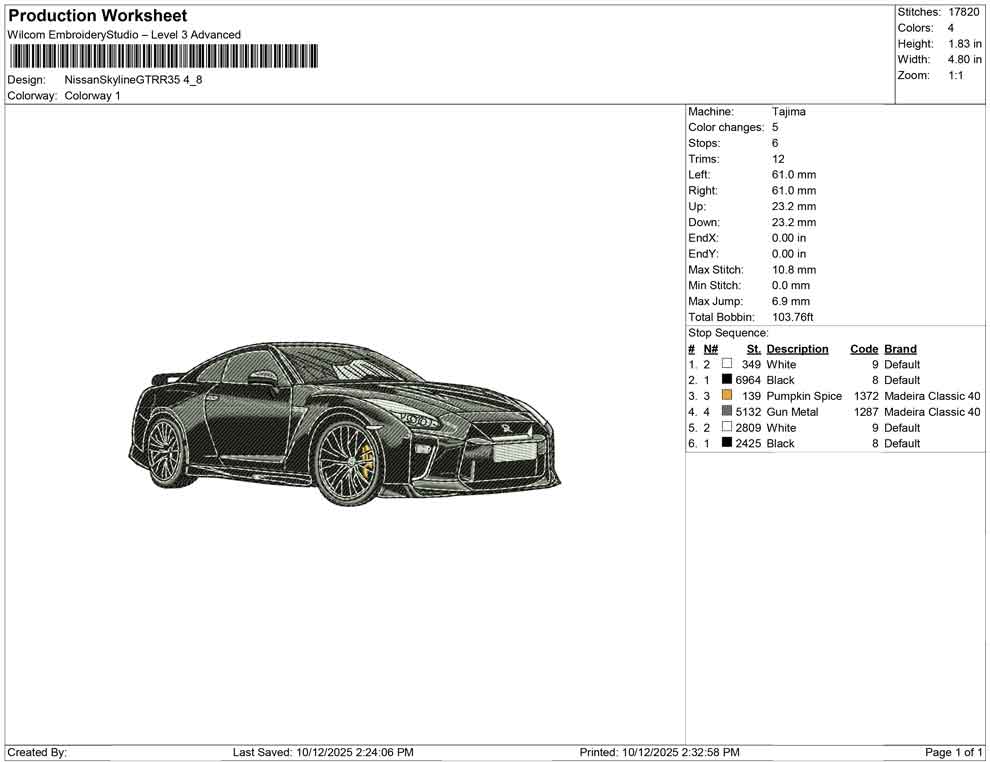
Task: Click the Total Bobbin value 103.76ft
Action: pos(792,317)
